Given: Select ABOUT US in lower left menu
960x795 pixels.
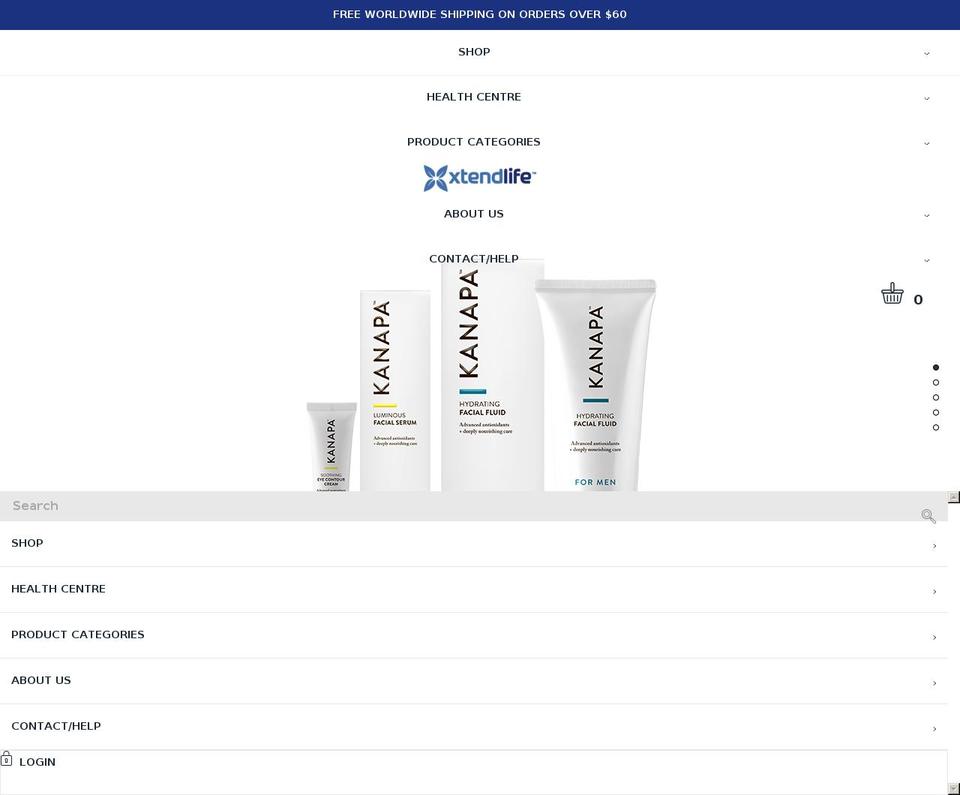Looking at the screenshot, I should [x=41, y=680].
